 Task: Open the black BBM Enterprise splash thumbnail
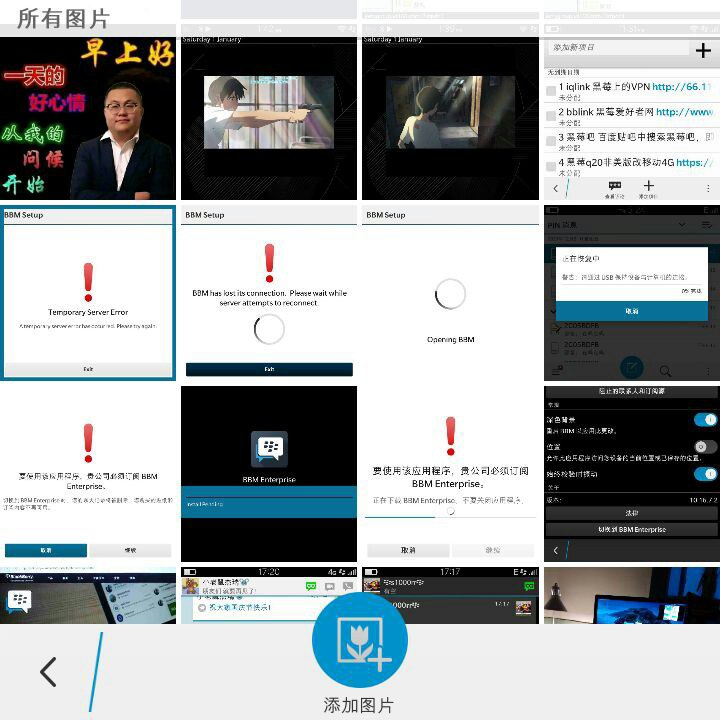point(269,474)
